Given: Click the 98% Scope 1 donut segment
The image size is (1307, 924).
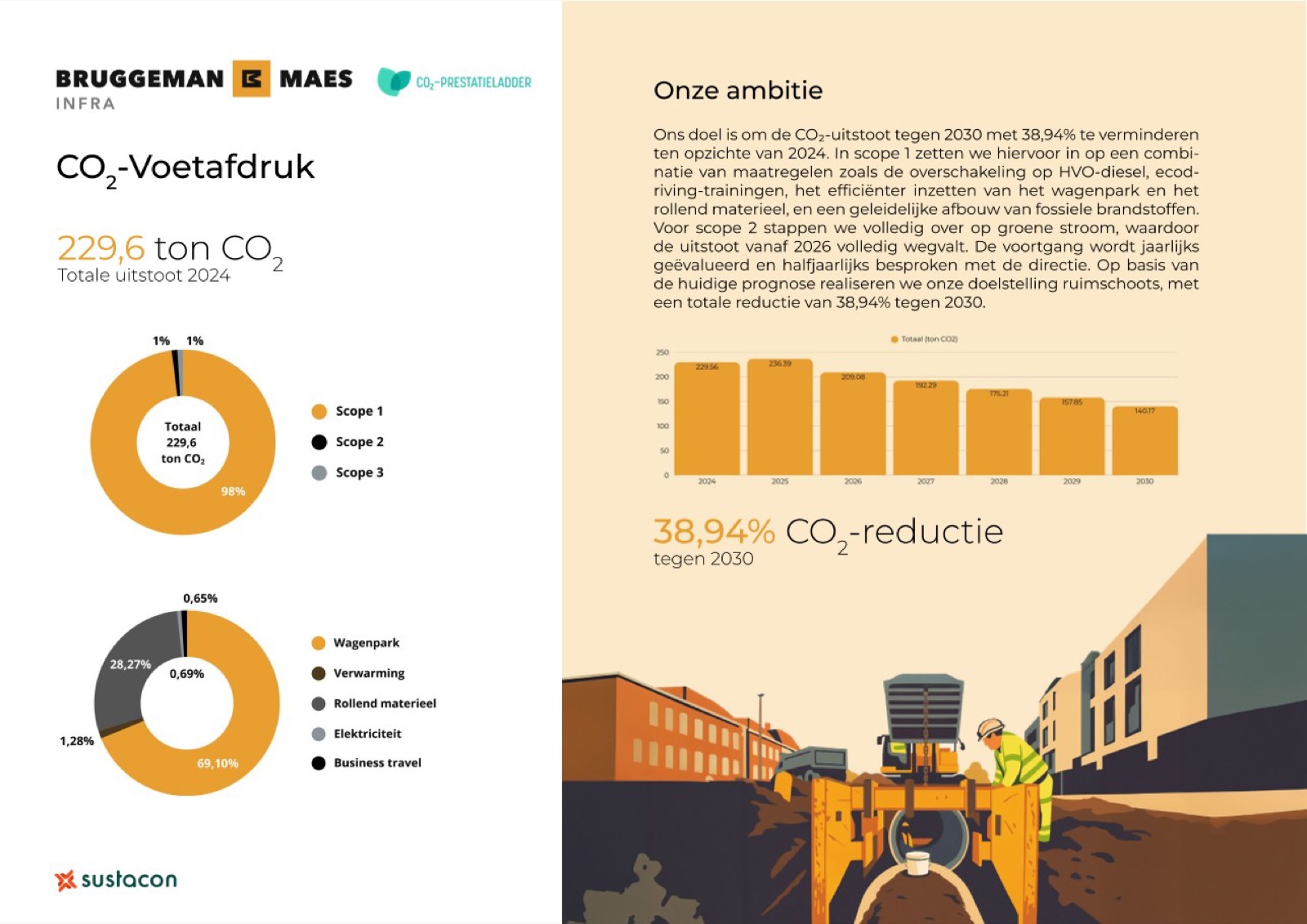Looking at the screenshot, I should click(233, 491).
